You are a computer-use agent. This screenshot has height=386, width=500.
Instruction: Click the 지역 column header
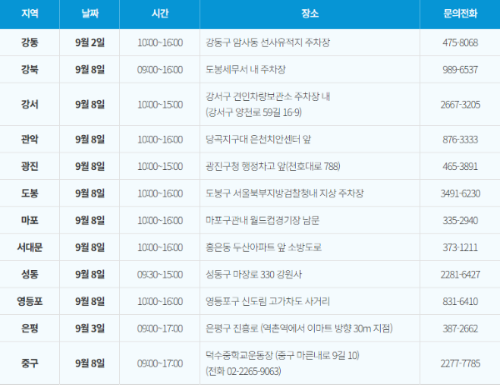tap(30, 13)
